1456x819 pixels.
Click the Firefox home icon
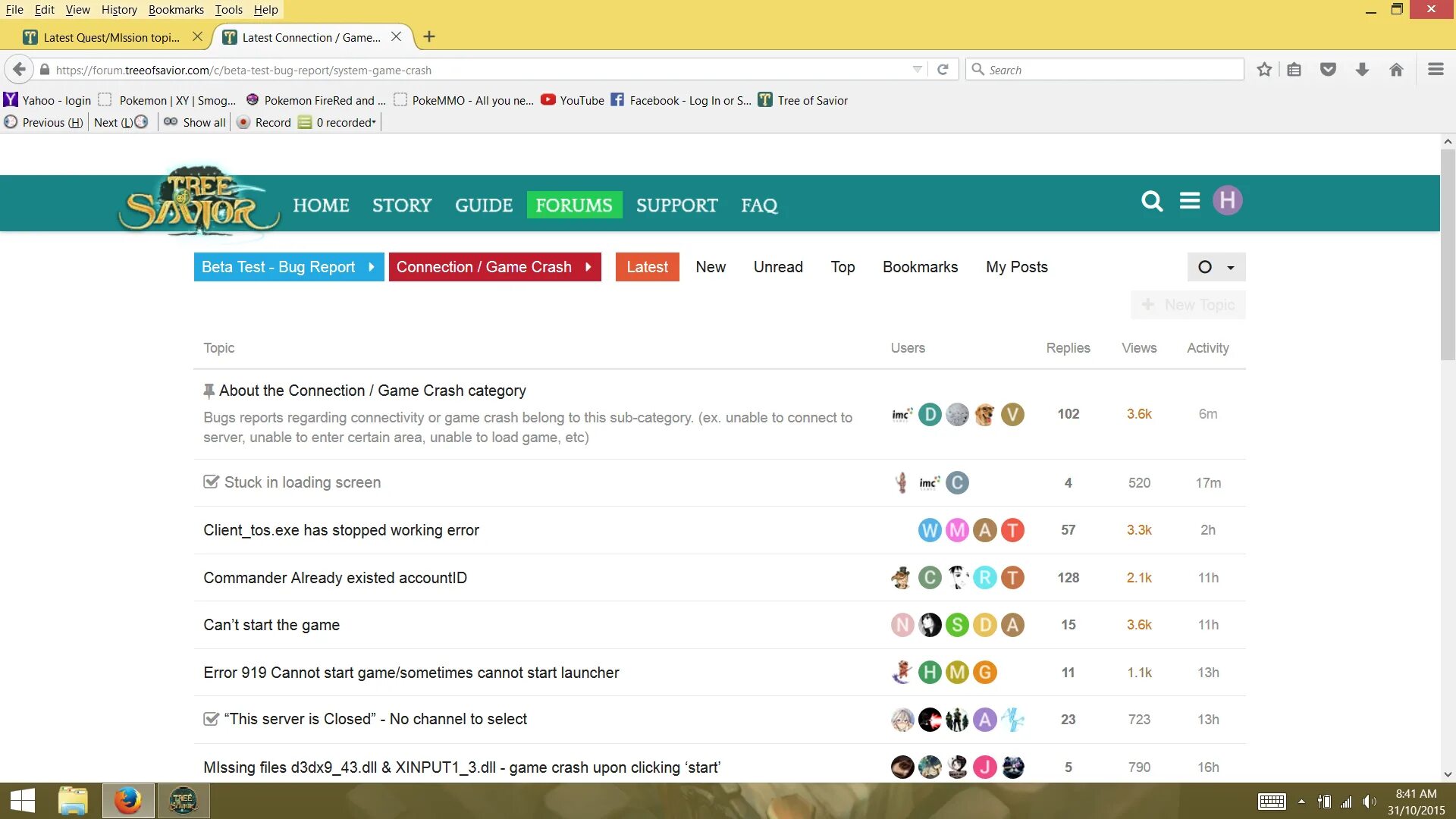coord(1396,70)
